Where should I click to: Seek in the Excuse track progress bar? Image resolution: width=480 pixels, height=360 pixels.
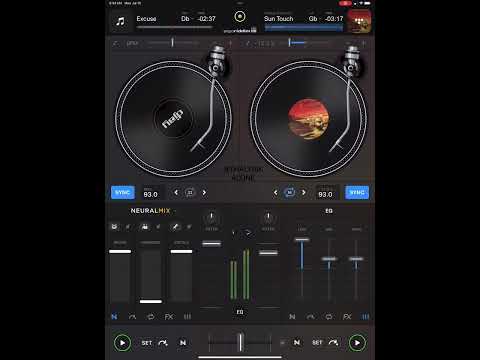(x=174, y=27)
